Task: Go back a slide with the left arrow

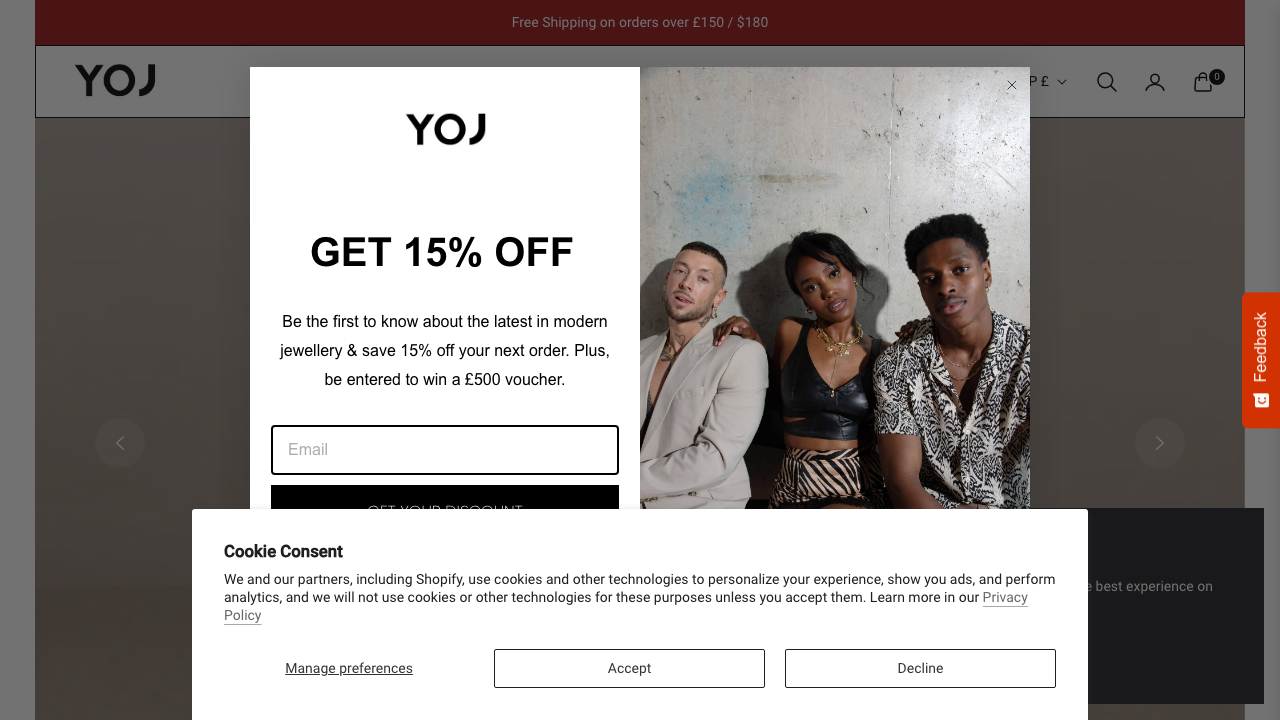Action: pos(120,443)
